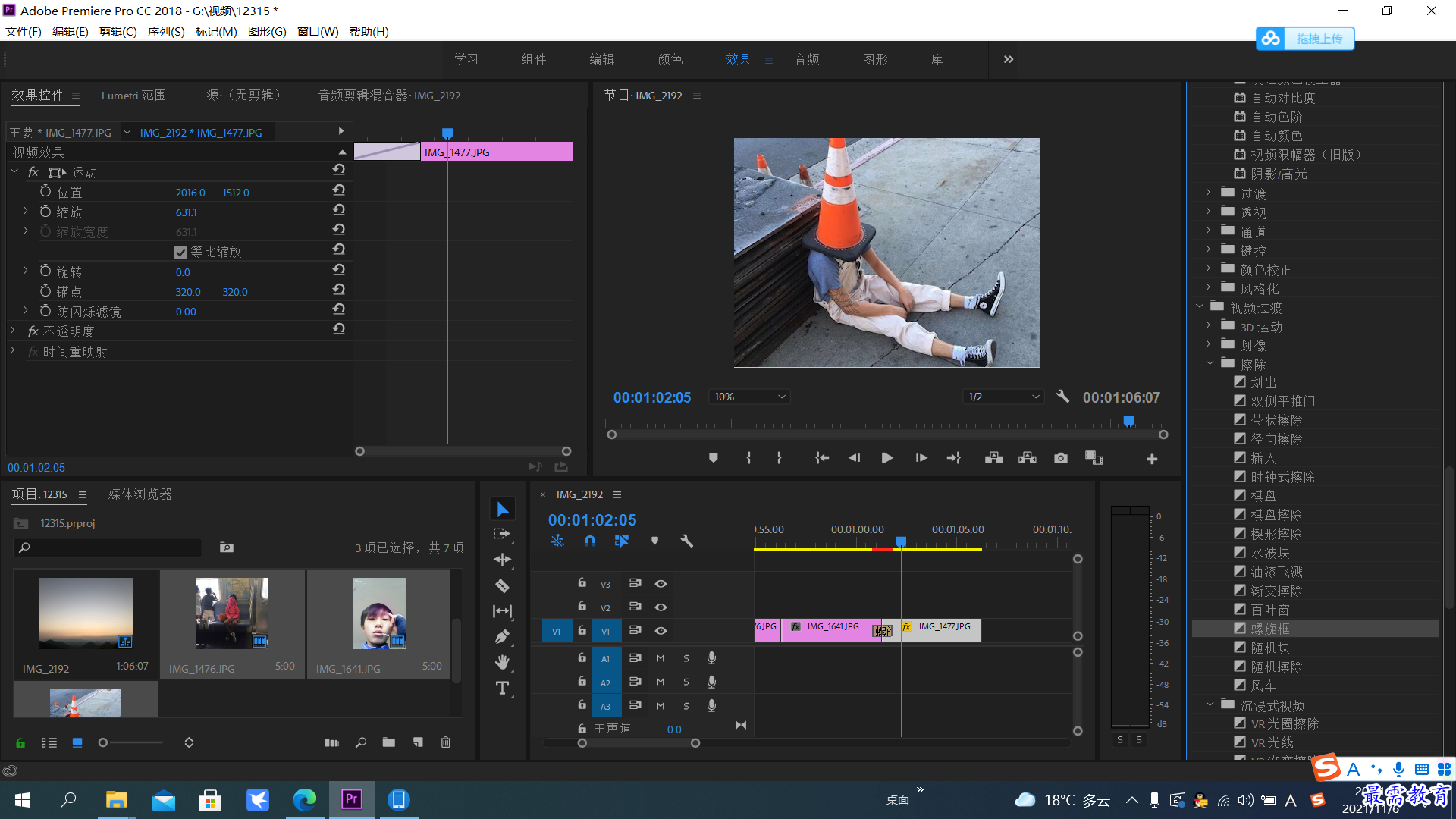Select the Selection tool arrow
1456x819 pixels.
(502, 509)
